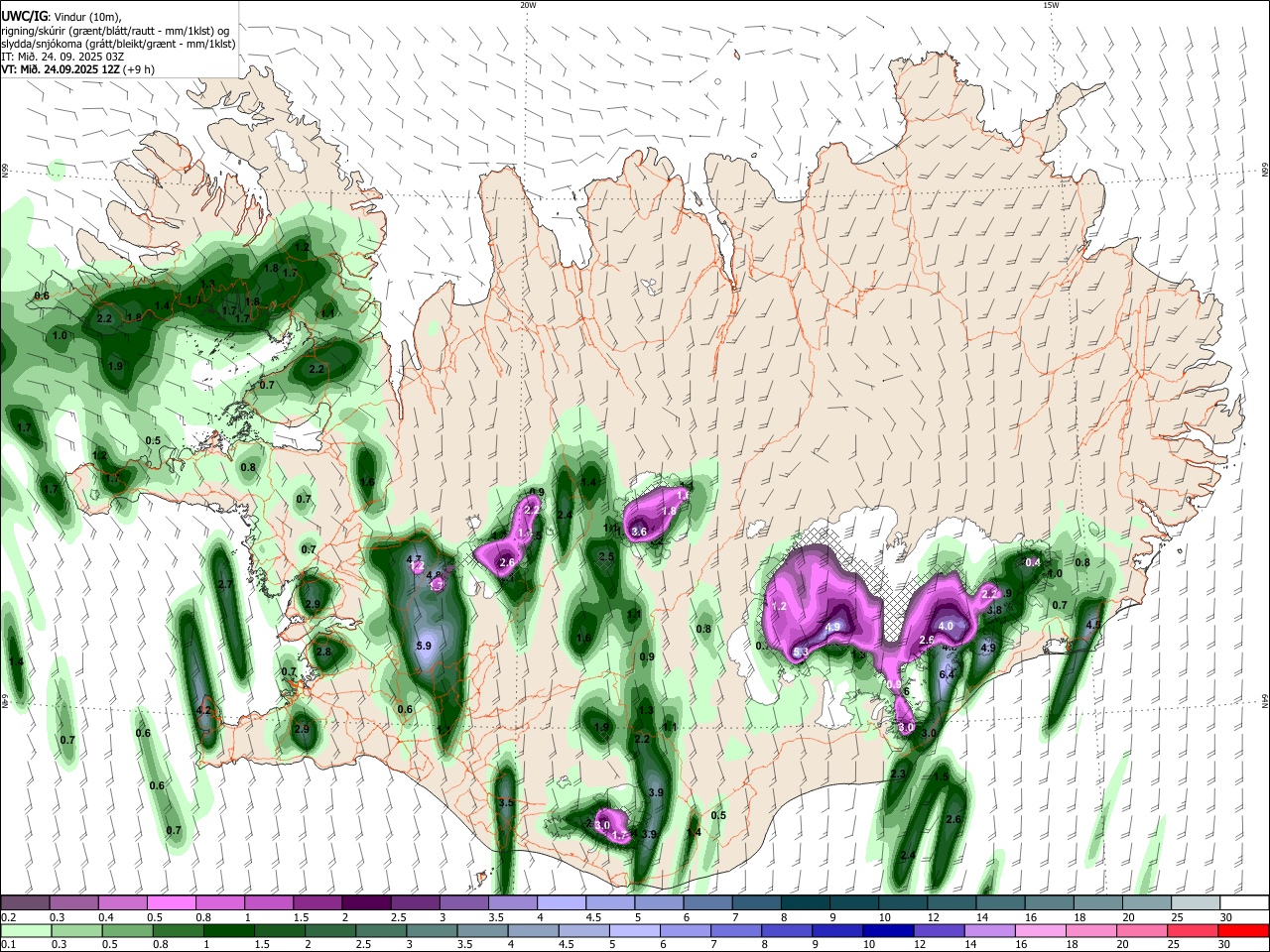Select the "rigning/skúrir" legend description line
The width and height of the screenshot is (1270, 952).
click(117, 31)
